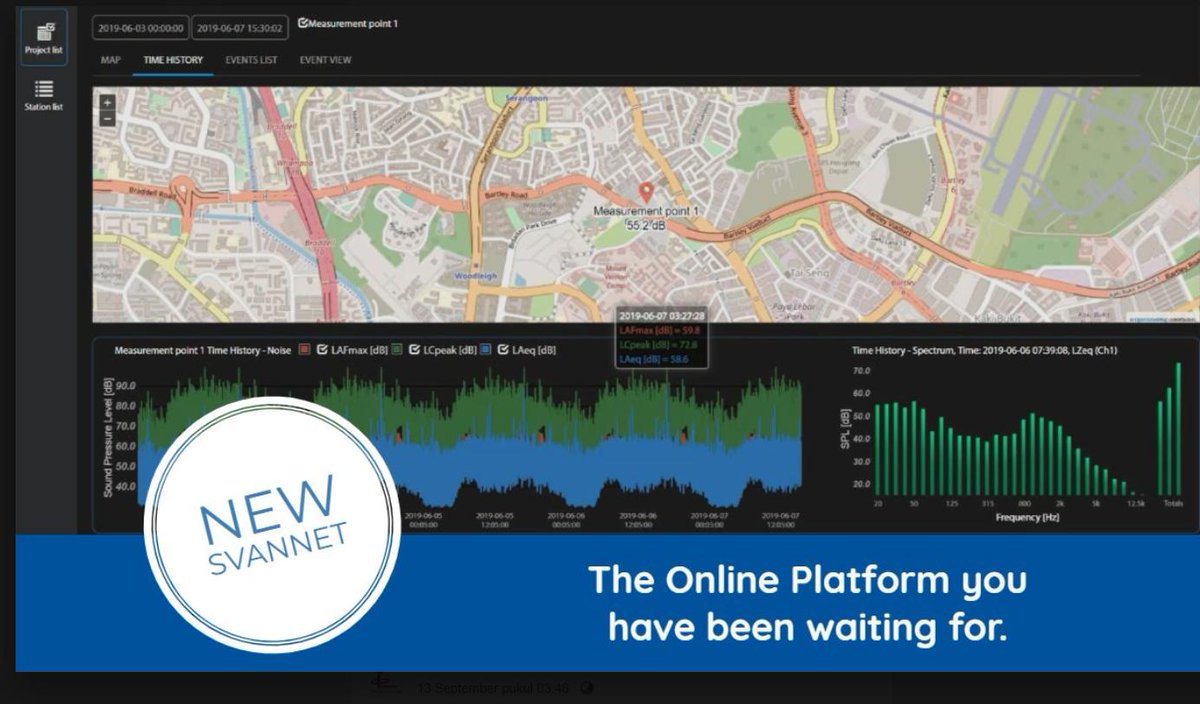Open the end date 2019-06-07 picker
Screen dimensions: 1200x704
pos(238,27)
